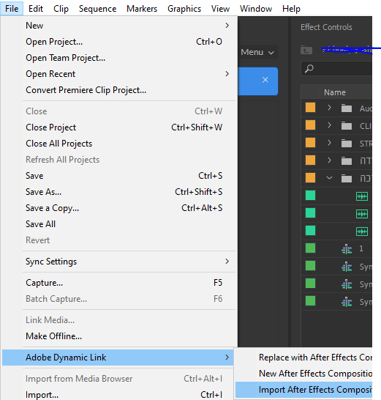
Task: Select the Aud folder icon
Action: tap(347, 108)
